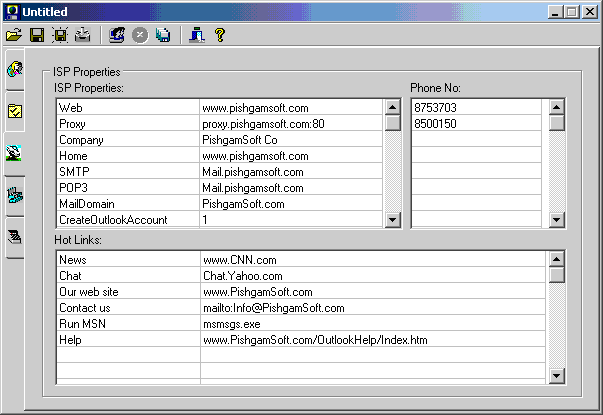Switch to the first sidebar tab with globe icon
This screenshot has width=603, height=415.
coord(15,69)
